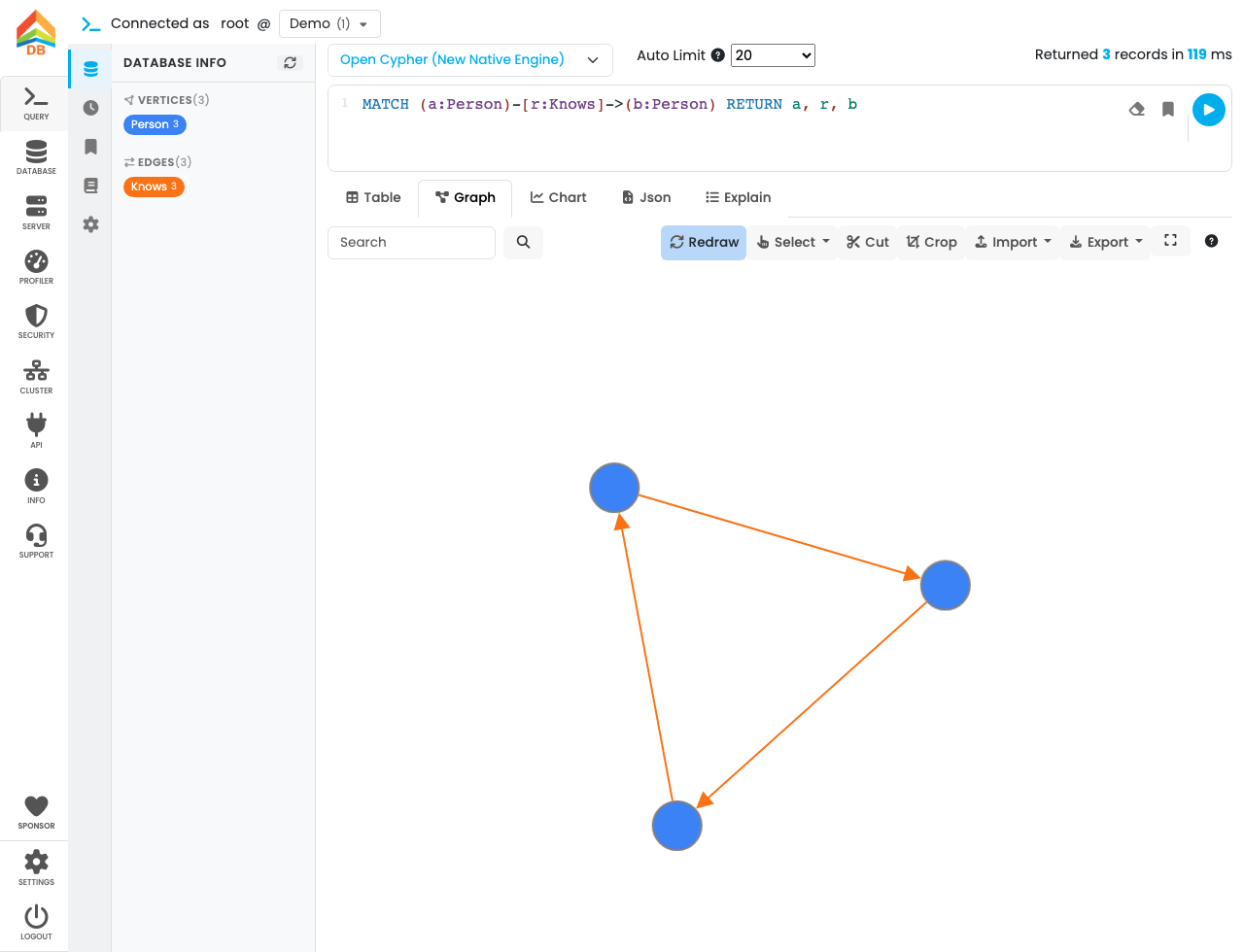Run the query with play button
The image size is (1244, 952).
tap(1209, 110)
